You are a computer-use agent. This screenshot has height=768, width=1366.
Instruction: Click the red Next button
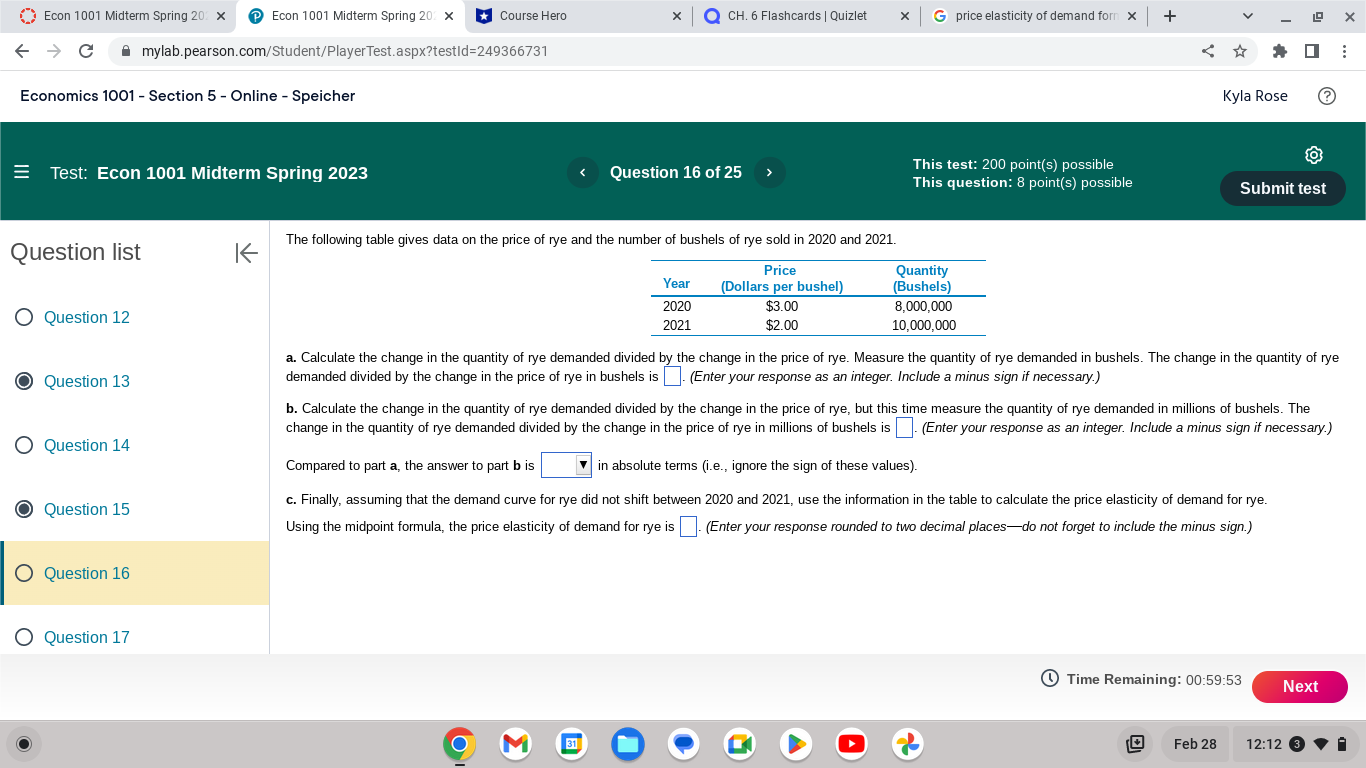[x=1300, y=686]
